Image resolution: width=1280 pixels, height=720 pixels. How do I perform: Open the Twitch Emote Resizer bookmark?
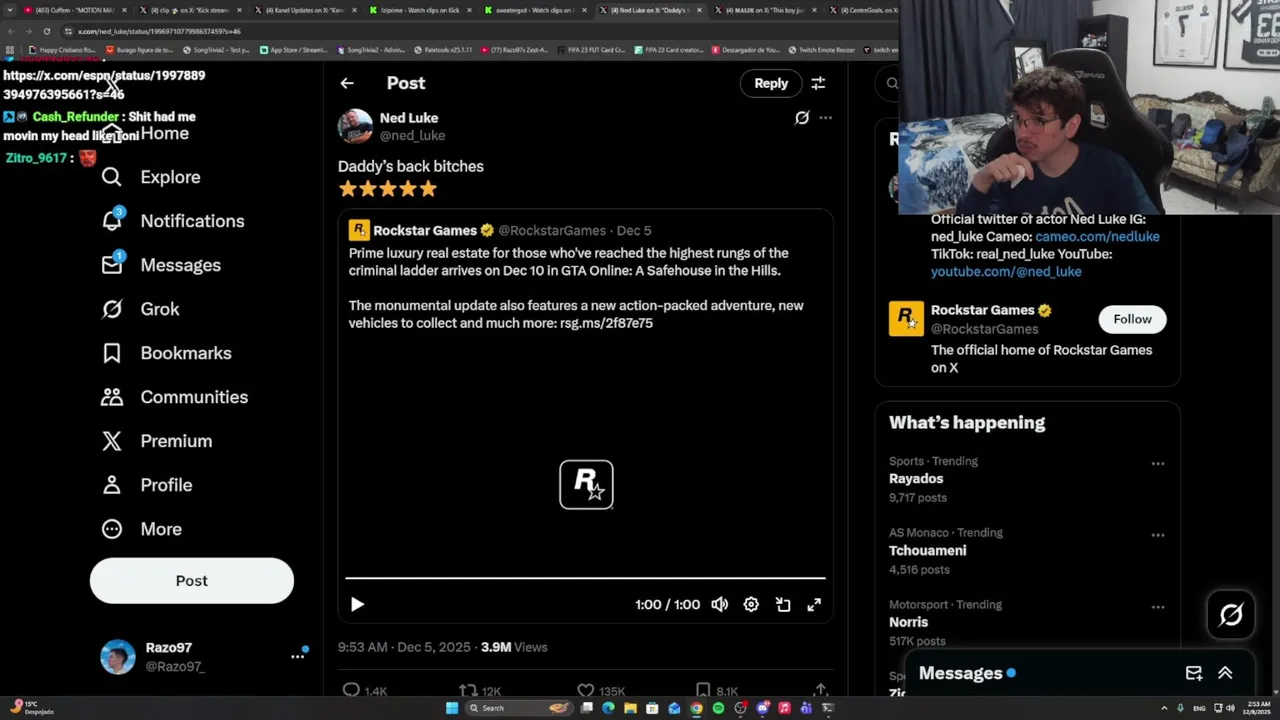pyautogui.click(x=821, y=50)
